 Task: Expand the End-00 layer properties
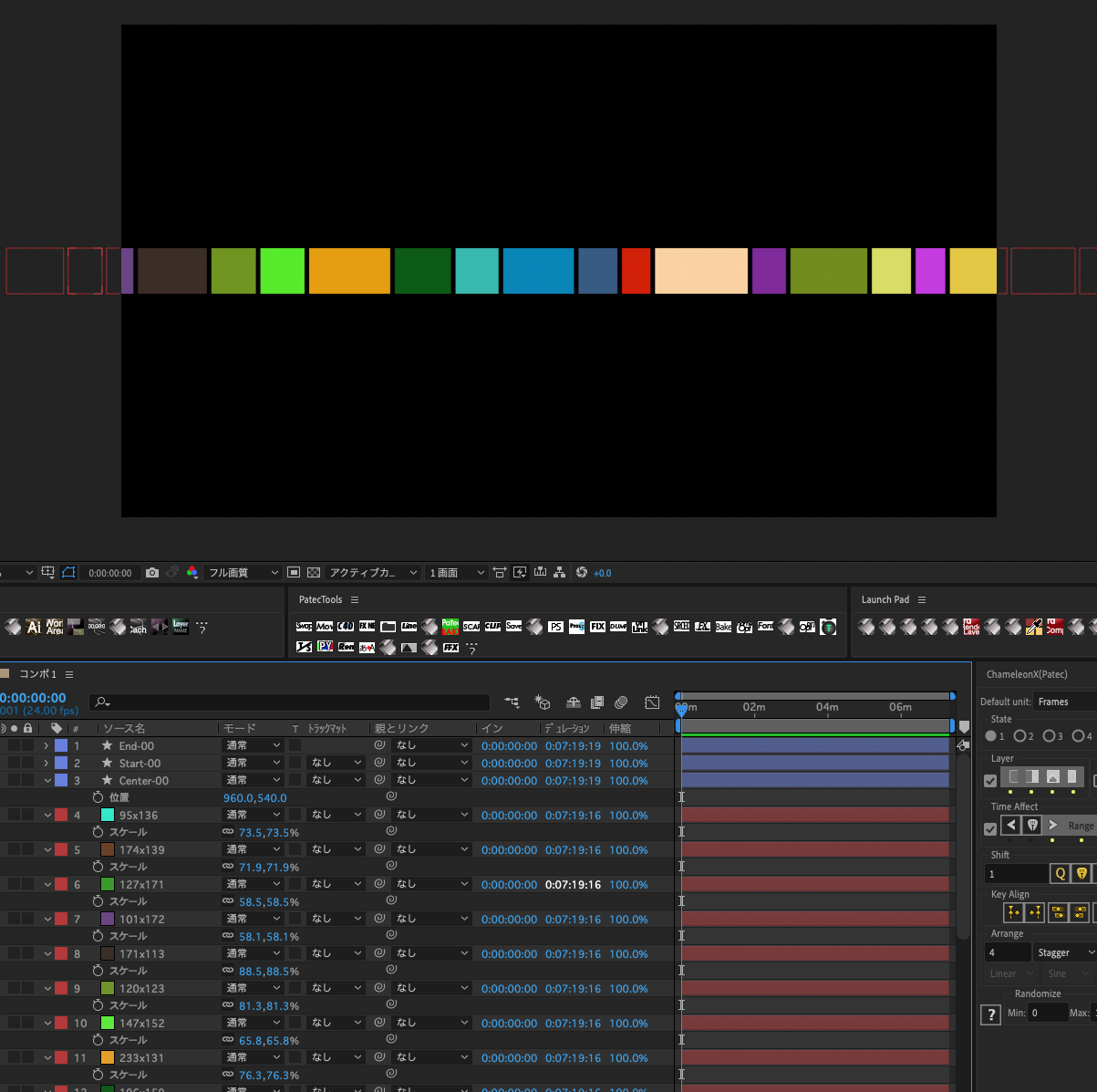[47, 746]
